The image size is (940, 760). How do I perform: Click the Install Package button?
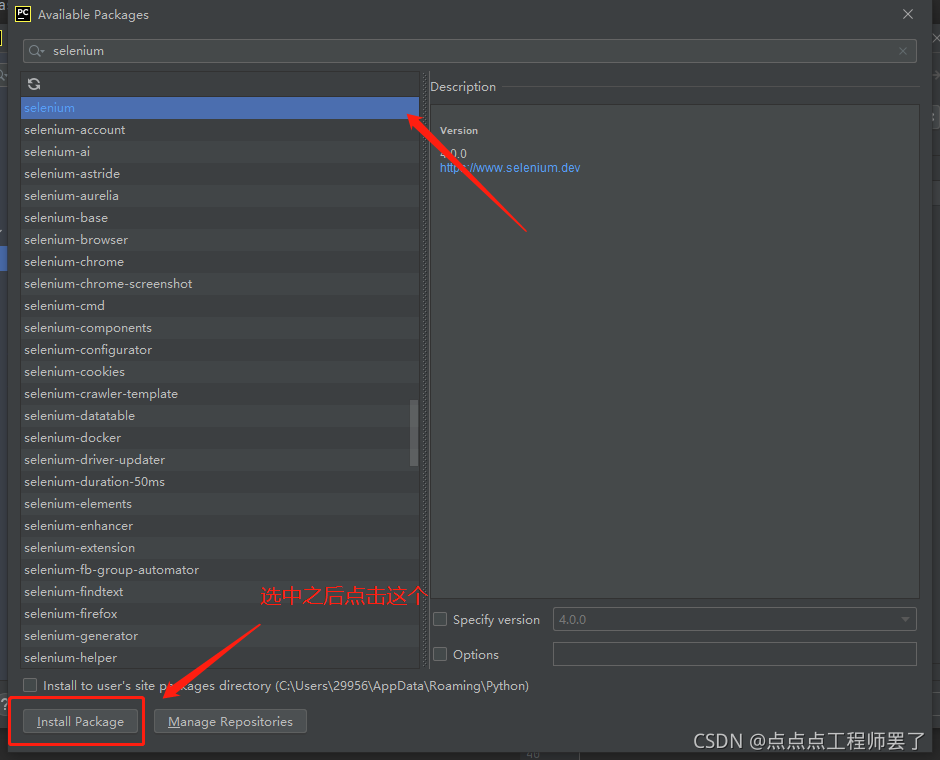click(80, 721)
